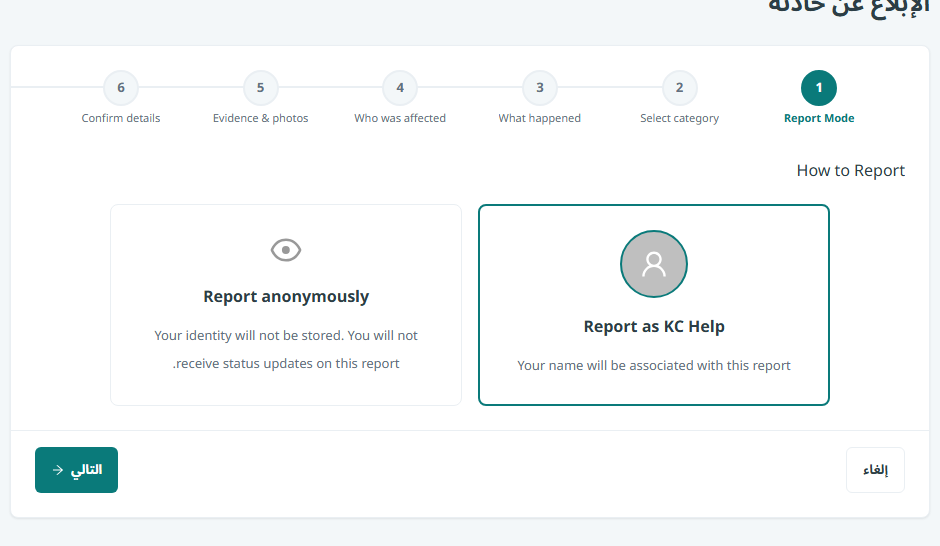Click the Who was affected step label
The width and height of the screenshot is (940, 546).
tap(400, 118)
